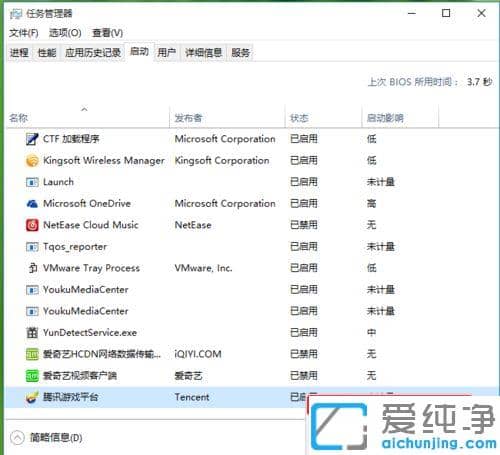Click the Tencent publisher cell

pyautogui.click(x=192, y=397)
